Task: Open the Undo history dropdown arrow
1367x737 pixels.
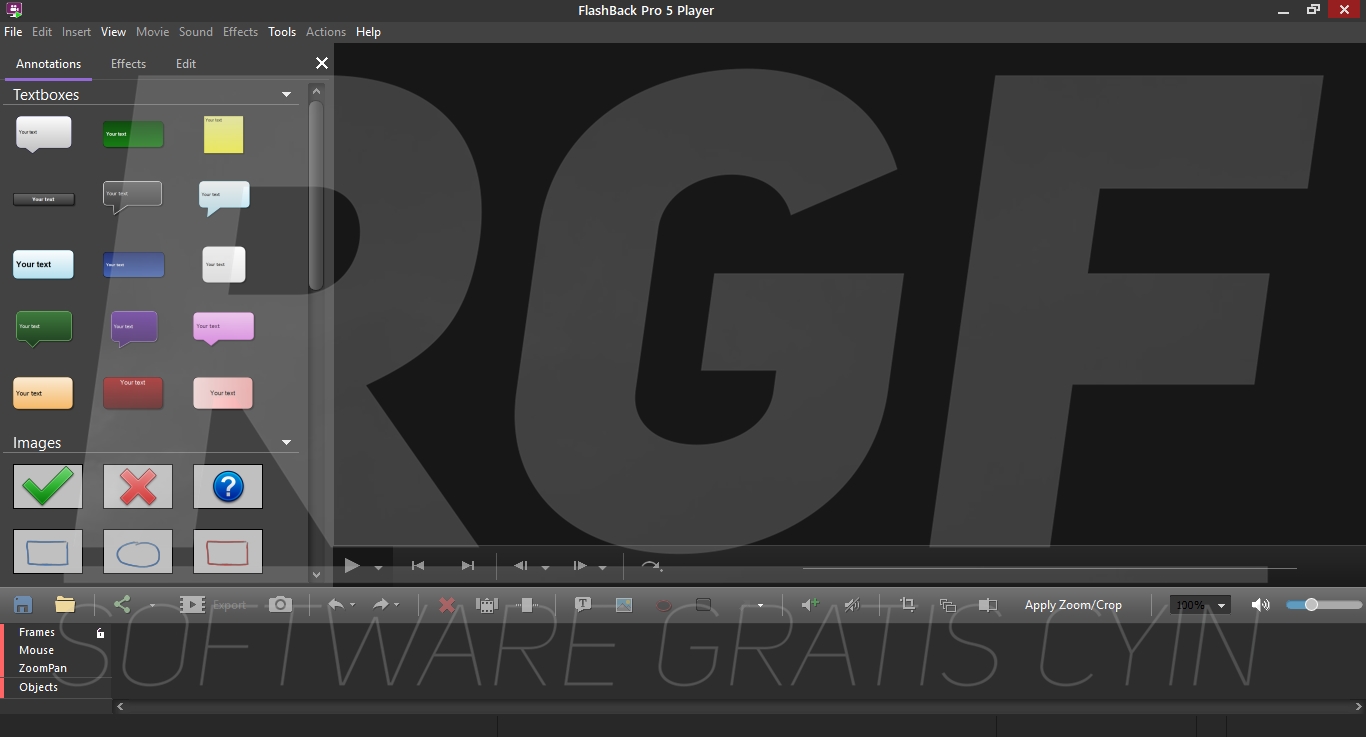Action: [x=352, y=605]
